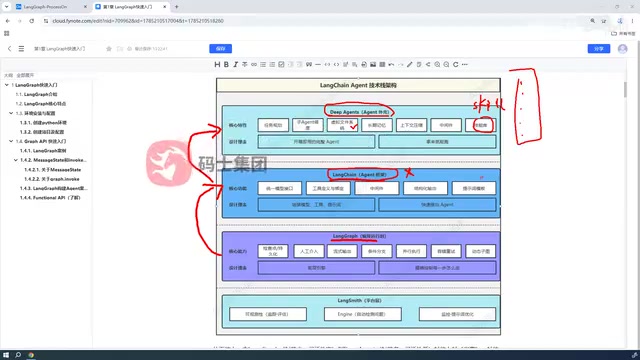Open the user avatar profile
Image resolution: width=640 pixels, height=360 pixels.
622,49
